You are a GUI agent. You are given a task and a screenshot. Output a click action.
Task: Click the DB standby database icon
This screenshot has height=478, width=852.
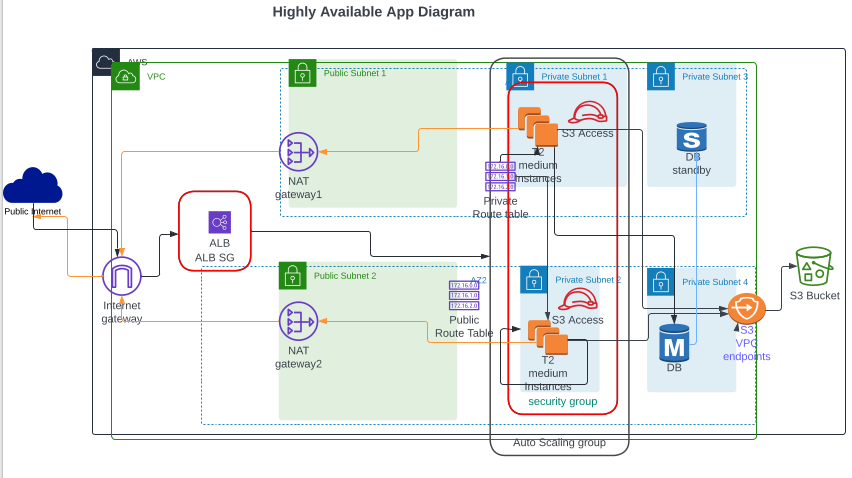click(x=691, y=138)
